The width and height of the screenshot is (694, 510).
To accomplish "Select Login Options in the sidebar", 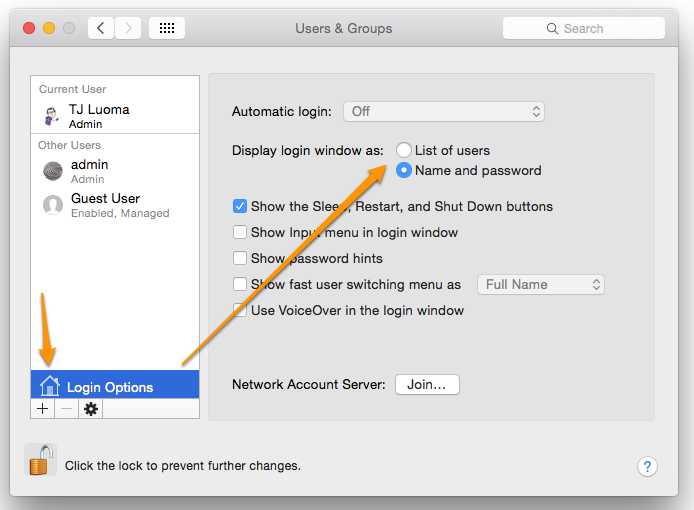I will coord(115,385).
